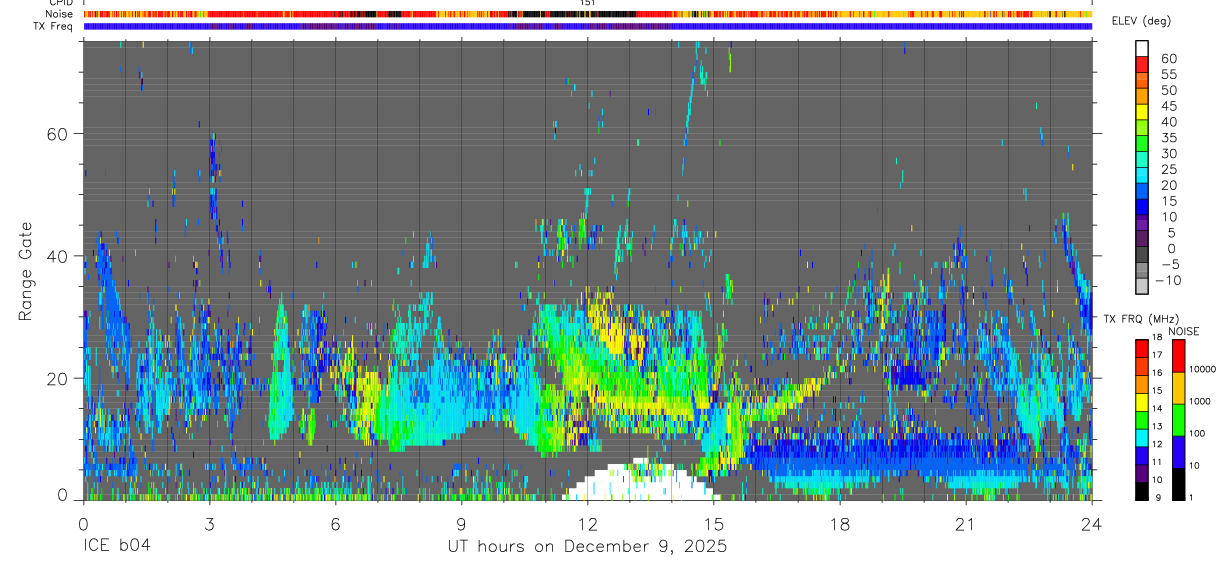
Task: Pick the black bottom swatch of TX FRQ bar
Action: [x=1142, y=490]
